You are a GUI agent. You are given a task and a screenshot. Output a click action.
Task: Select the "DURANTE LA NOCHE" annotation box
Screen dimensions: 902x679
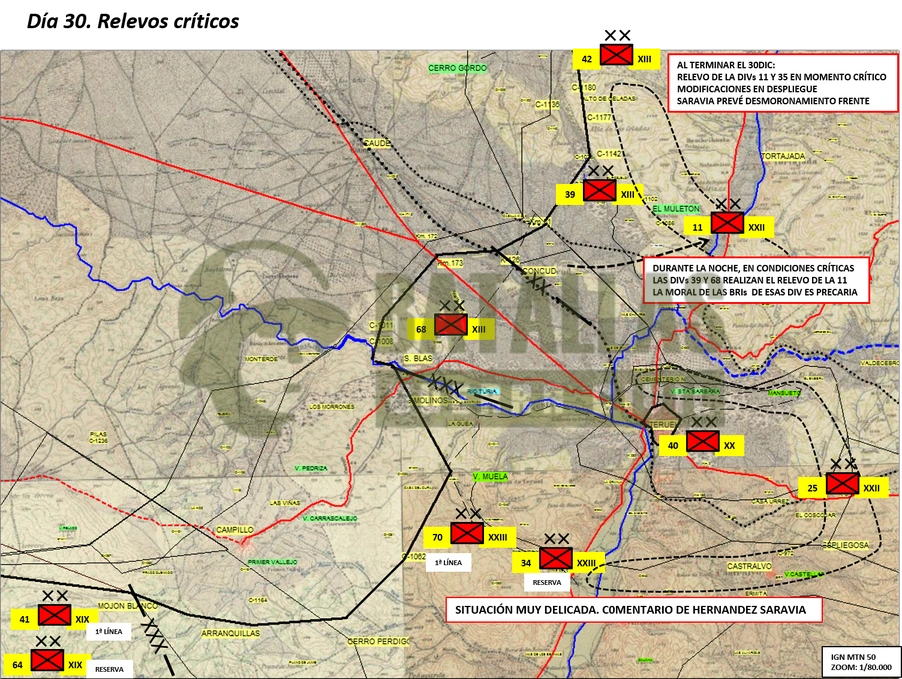tap(756, 280)
